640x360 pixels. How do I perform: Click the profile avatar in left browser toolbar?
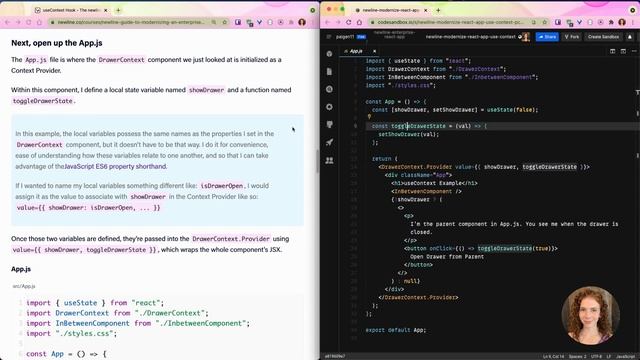point(302,22)
